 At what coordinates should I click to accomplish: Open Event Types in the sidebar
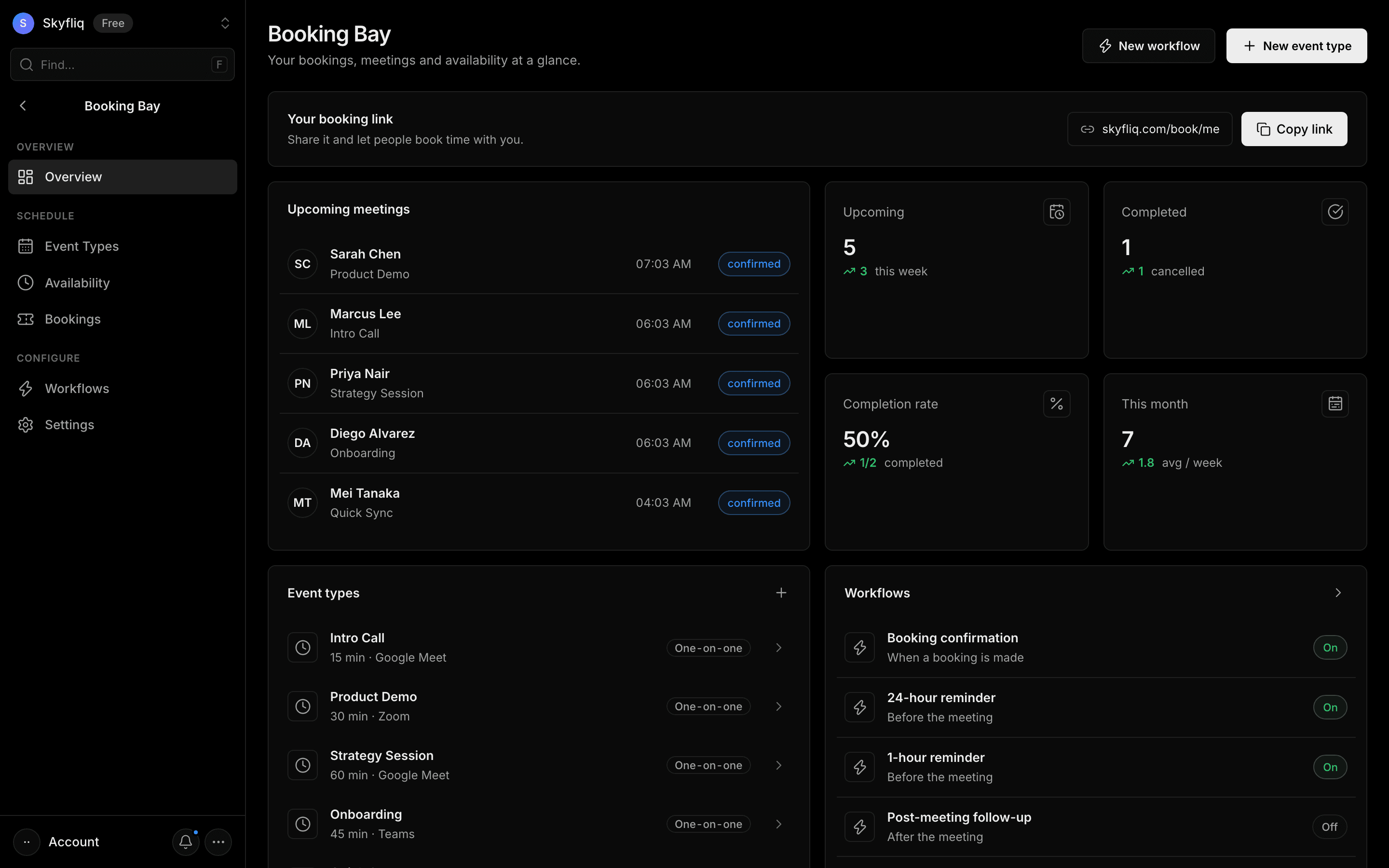(x=122, y=246)
